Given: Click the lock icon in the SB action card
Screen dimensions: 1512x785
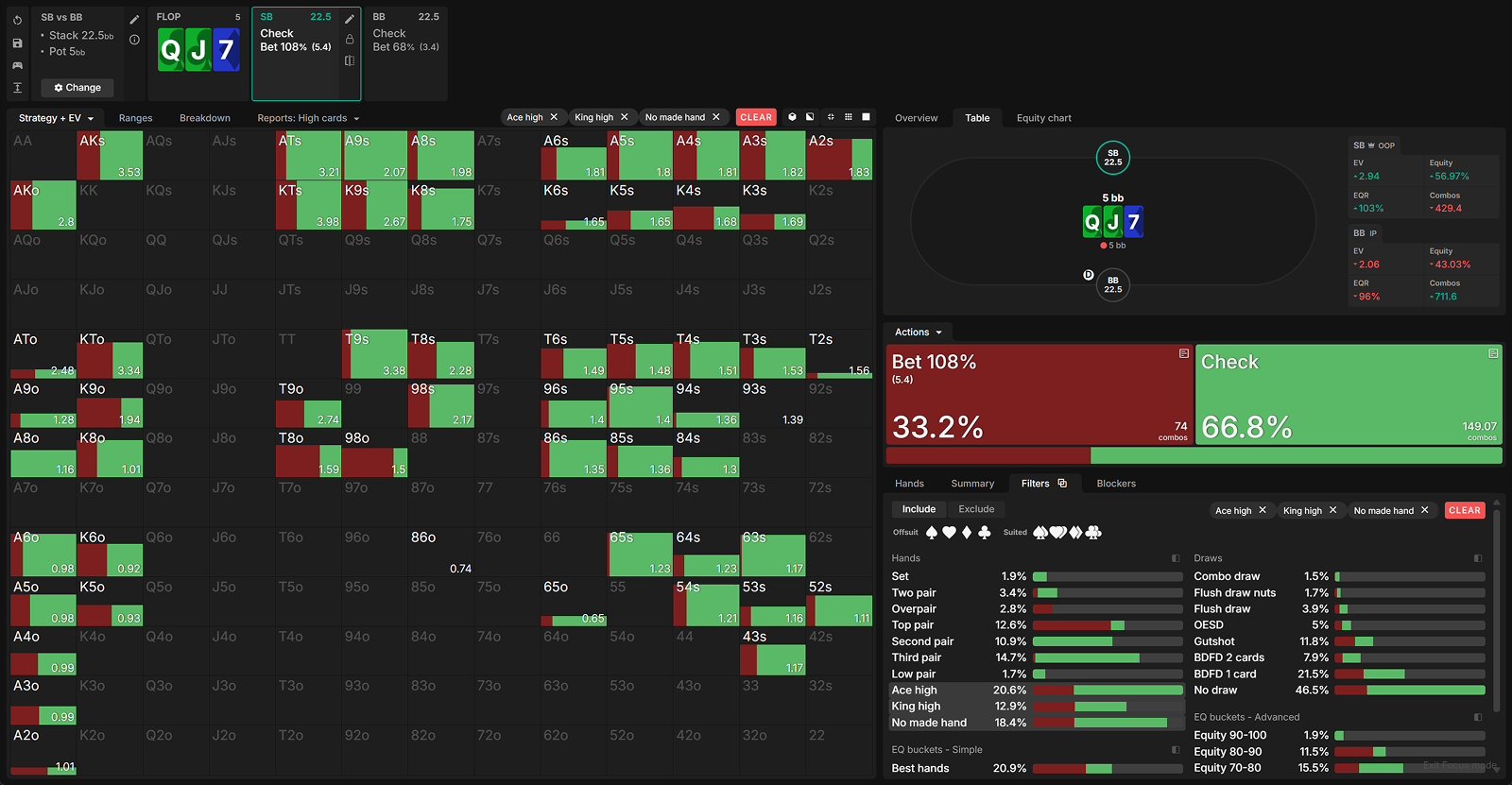Looking at the screenshot, I should tap(350, 40).
